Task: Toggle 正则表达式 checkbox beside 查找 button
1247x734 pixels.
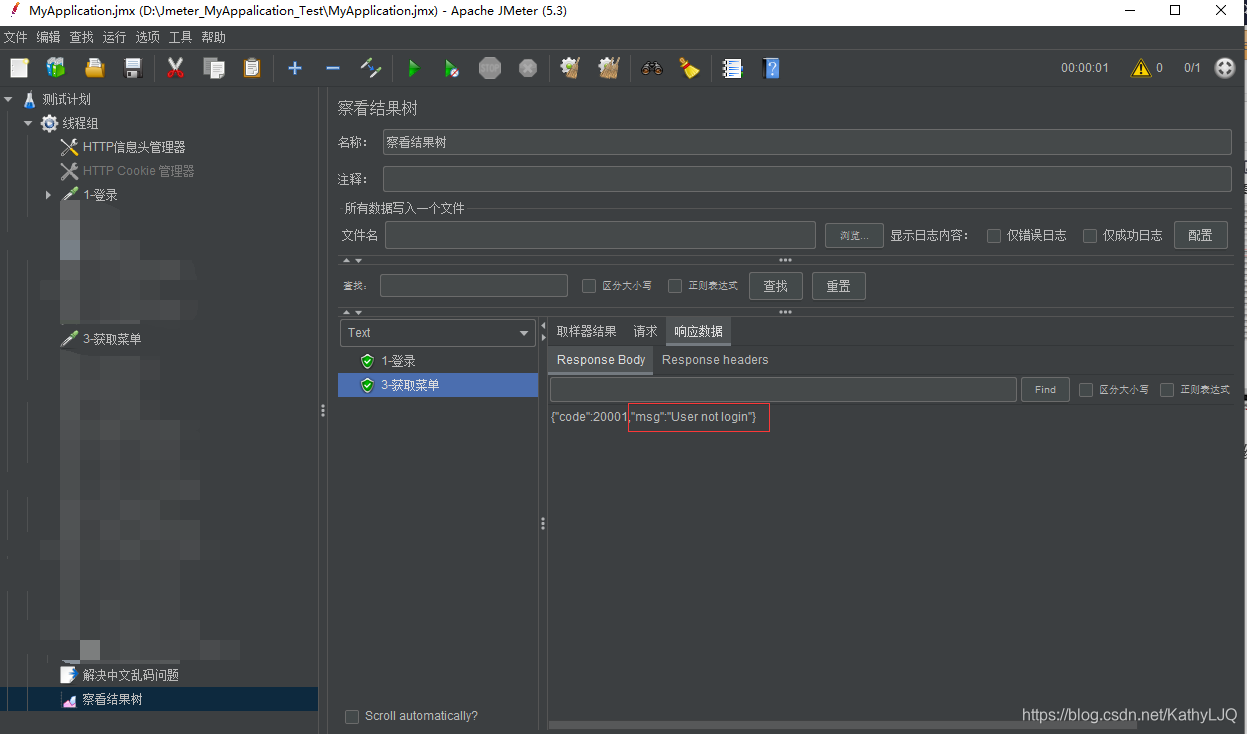Action: coord(675,286)
